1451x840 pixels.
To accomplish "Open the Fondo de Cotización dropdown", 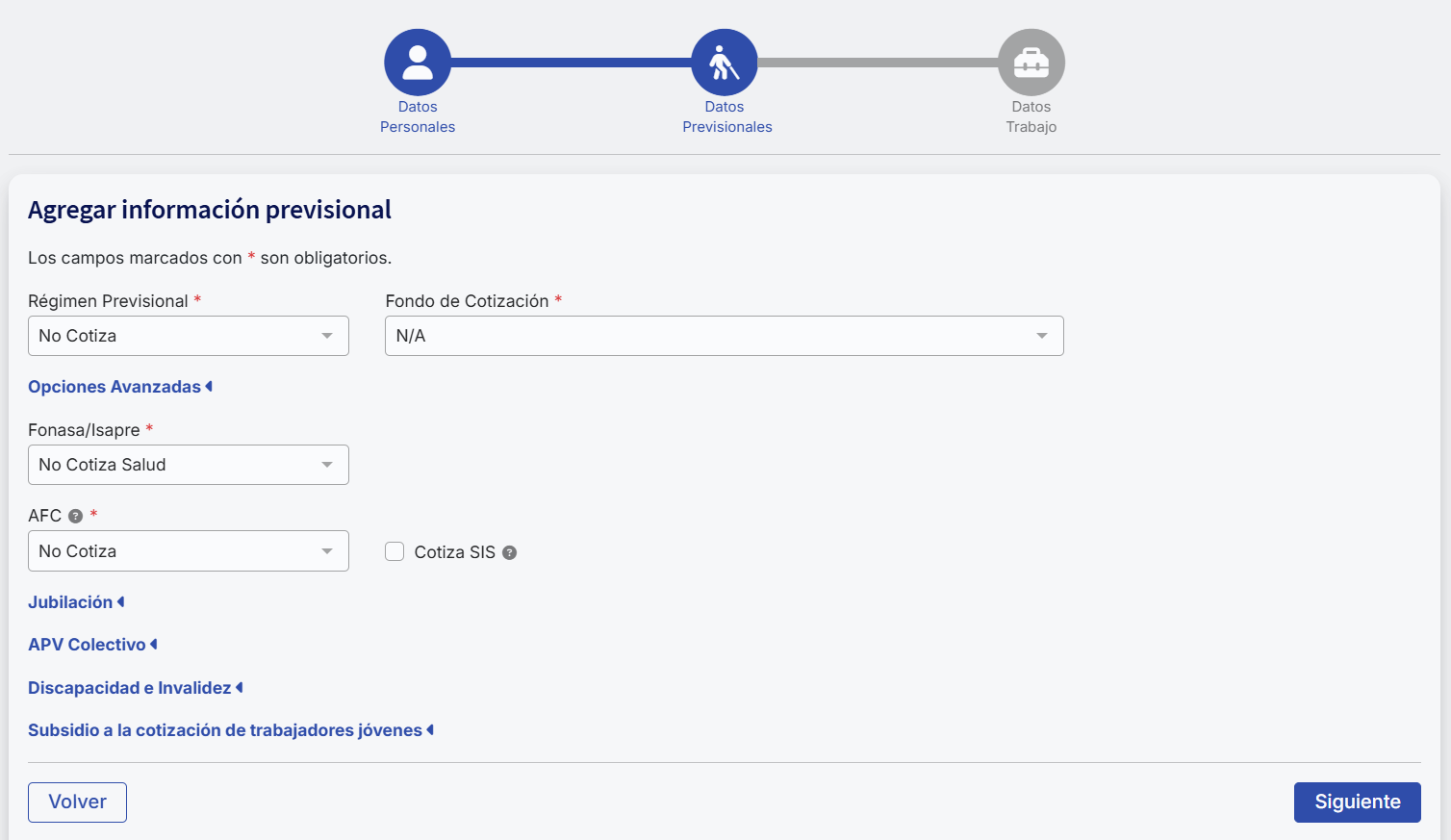I will click(724, 336).
